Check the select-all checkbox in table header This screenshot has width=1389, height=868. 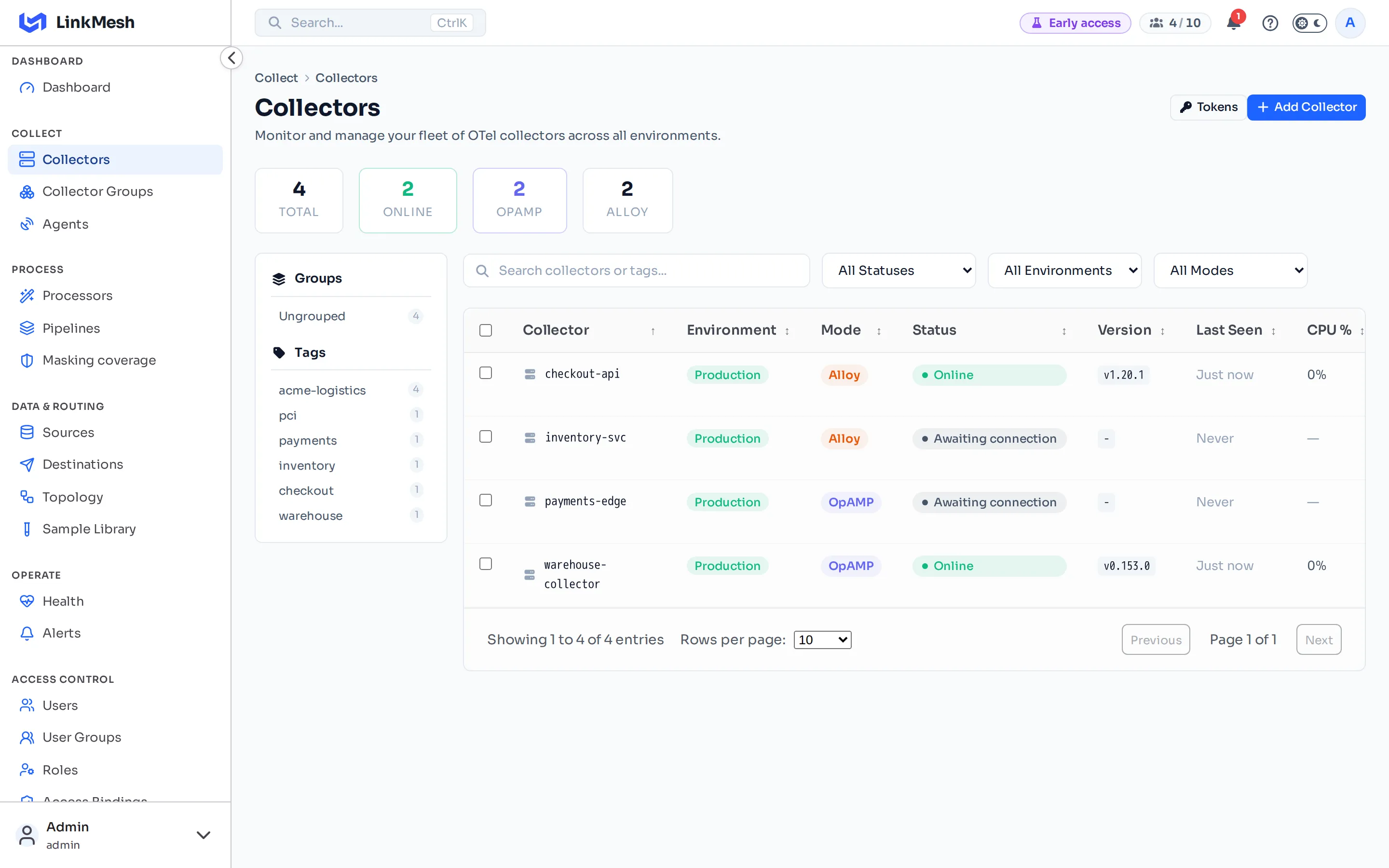pyautogui.click(x=486, y=330)
